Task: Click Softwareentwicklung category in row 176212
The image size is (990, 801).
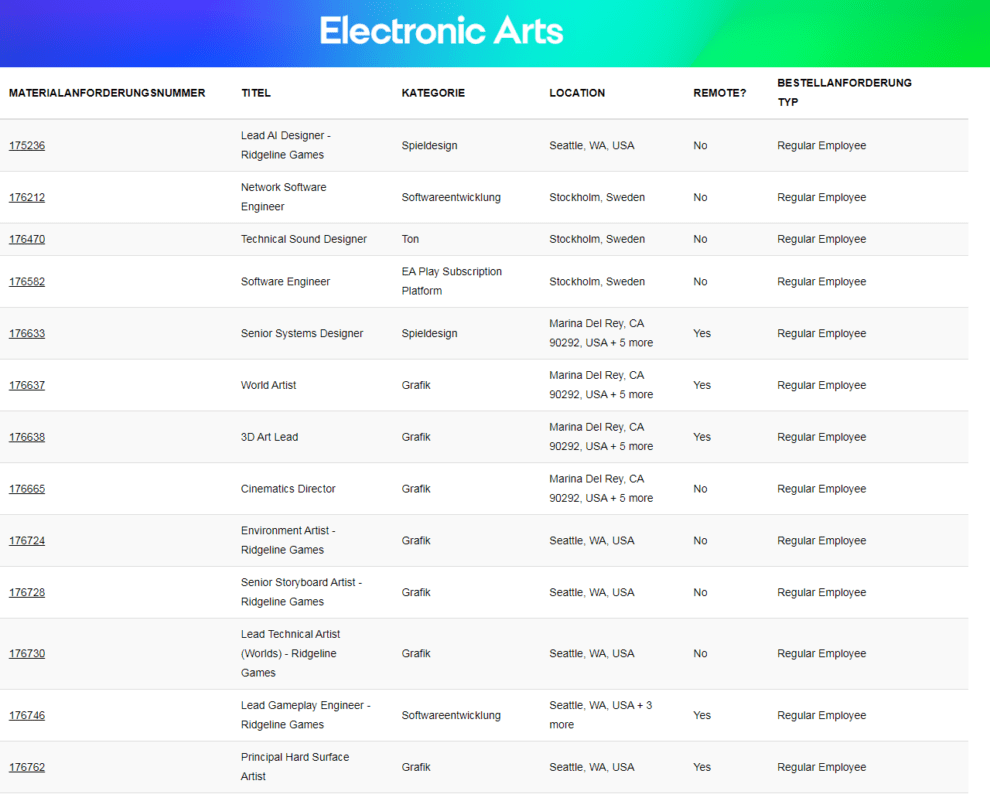Action: (451, 198)
